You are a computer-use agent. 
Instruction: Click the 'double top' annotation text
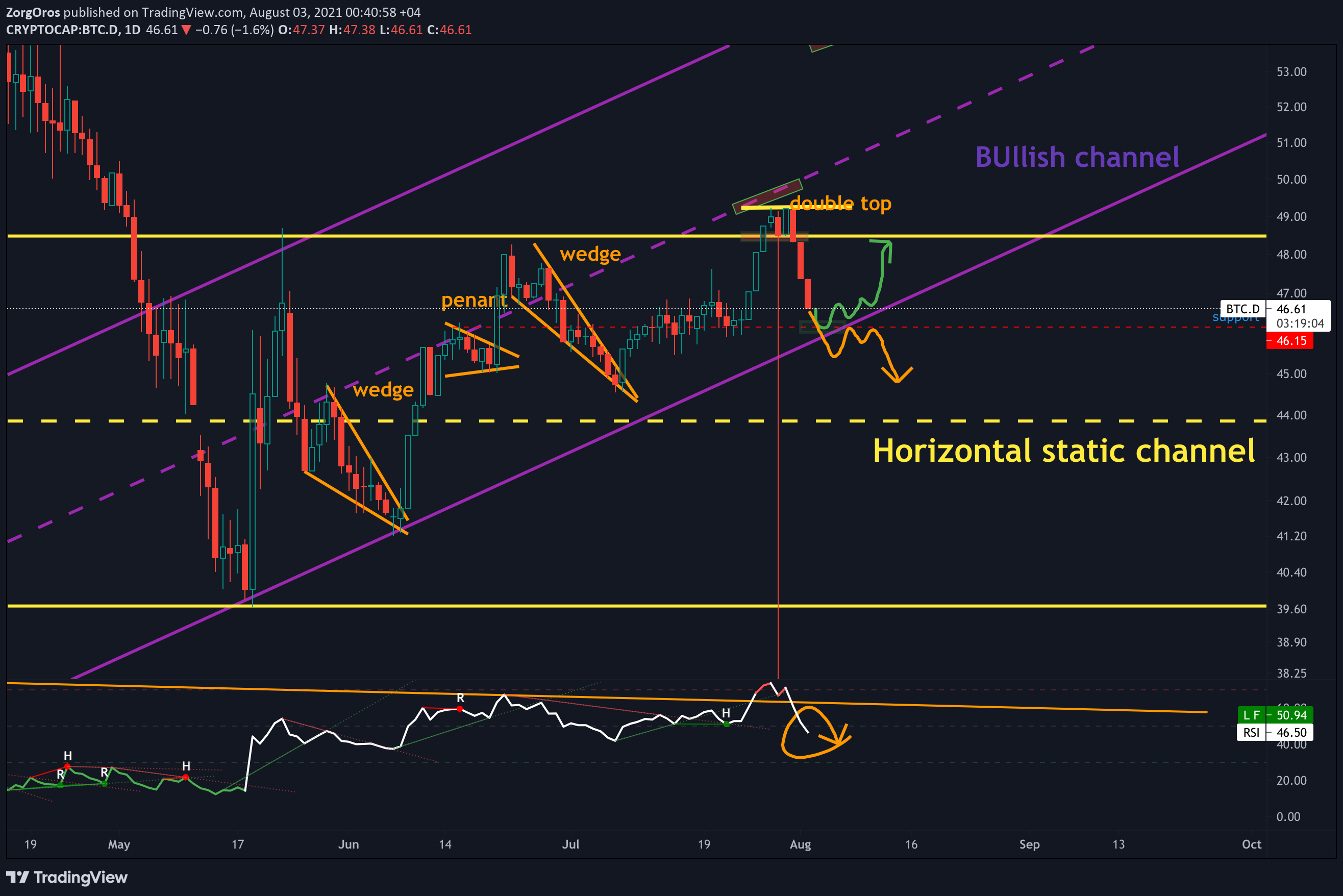click(x=840, y=203)
